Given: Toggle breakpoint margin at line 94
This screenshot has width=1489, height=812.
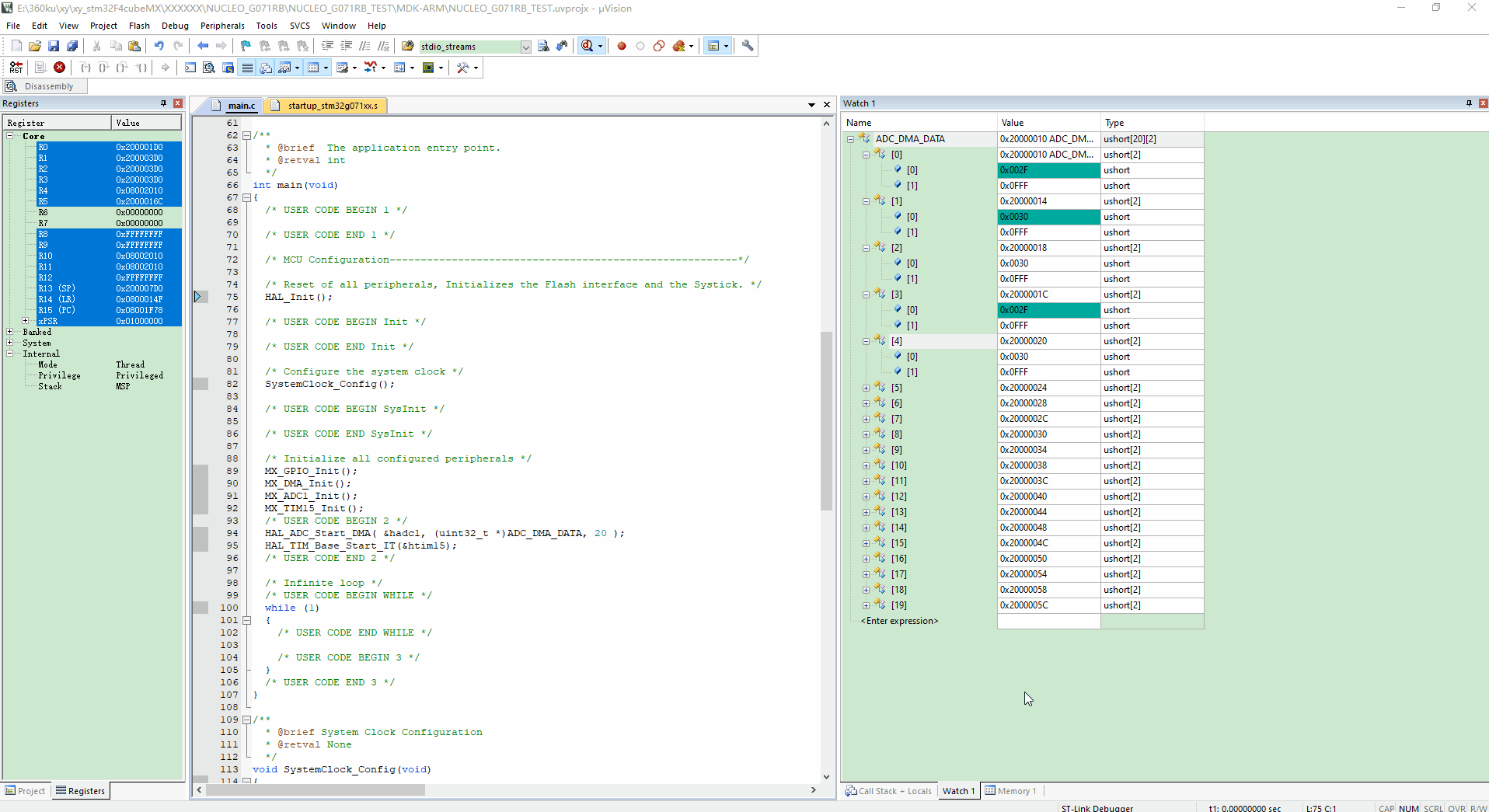Looking at the screenshot, I should pos(201,533).
